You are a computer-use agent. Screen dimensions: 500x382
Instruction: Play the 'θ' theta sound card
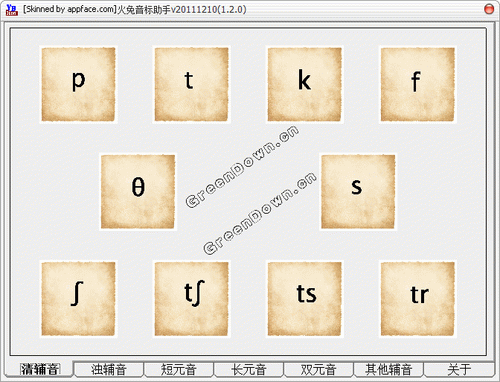point(138,192)
